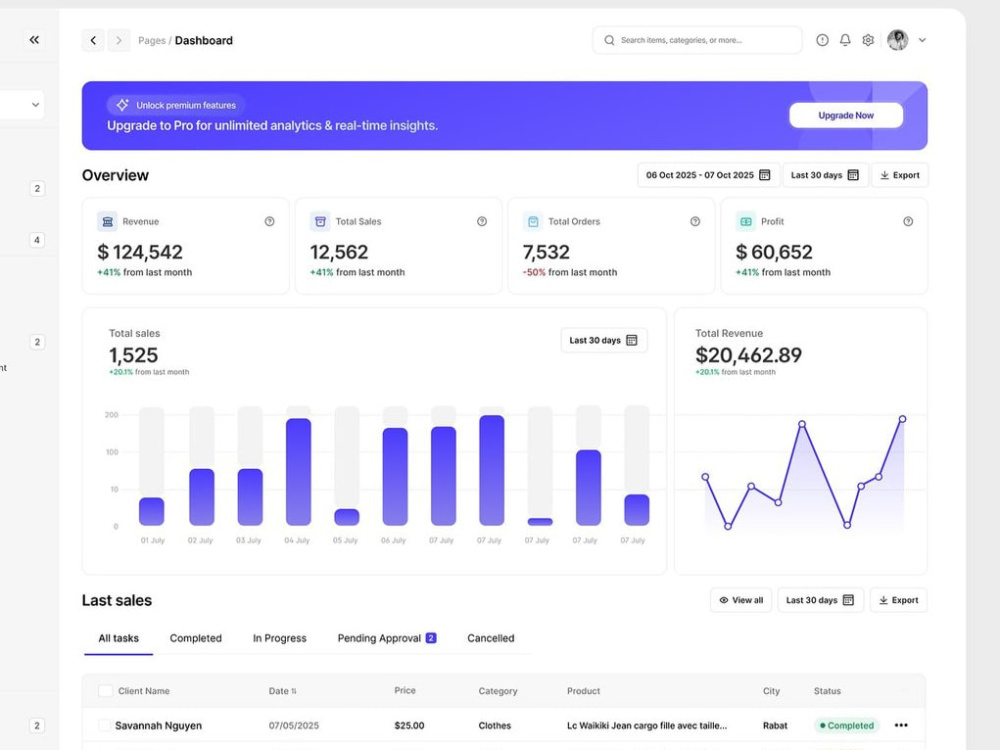Click the Clothes category cell
Screen dimensions: 1000x750
[495, 725]
